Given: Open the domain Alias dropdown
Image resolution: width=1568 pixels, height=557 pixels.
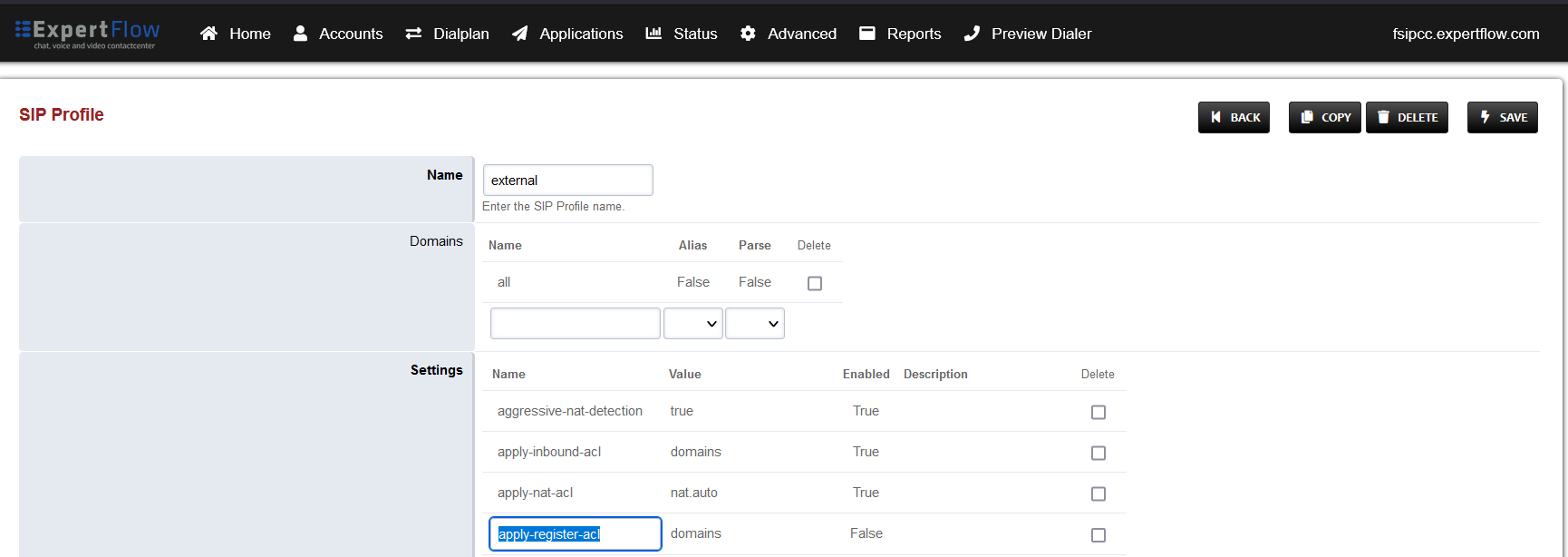Looking at the screenshot, I should pos(693,324).
